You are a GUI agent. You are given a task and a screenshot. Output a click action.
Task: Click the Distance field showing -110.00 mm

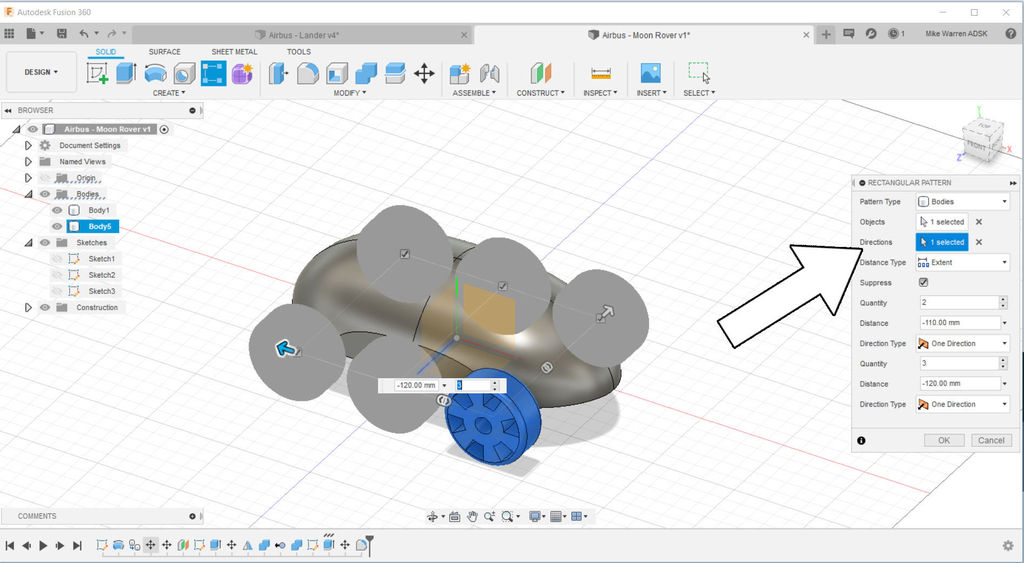(960, 323)
